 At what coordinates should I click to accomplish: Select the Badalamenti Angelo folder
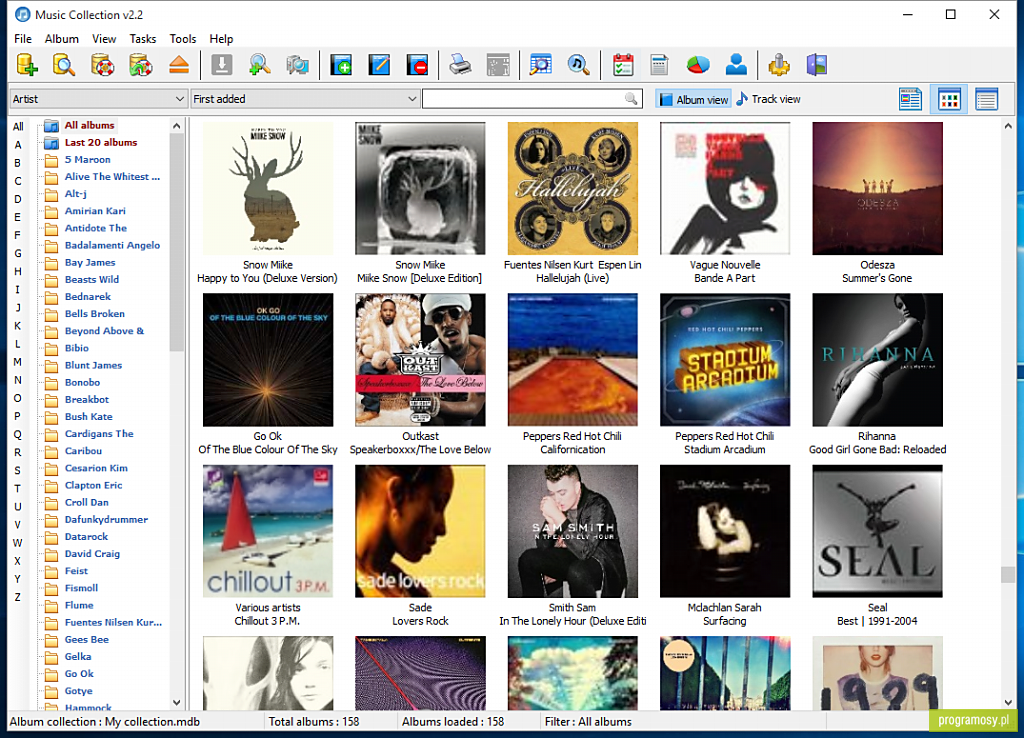[112, 245]
